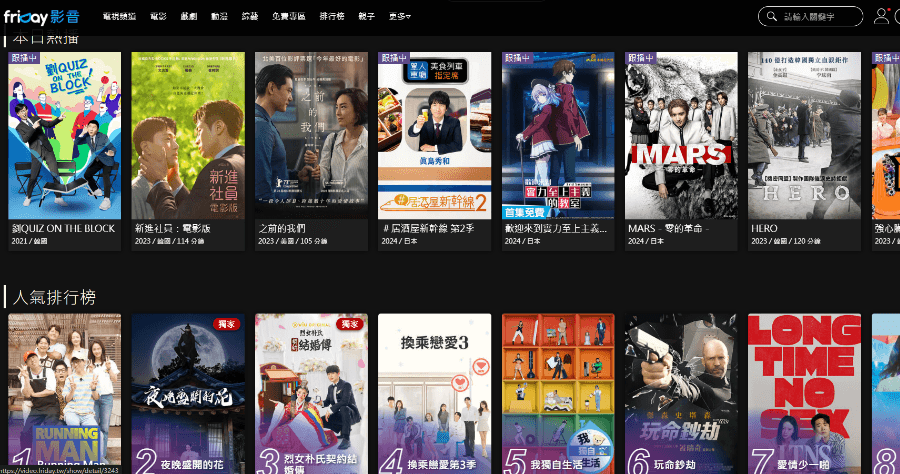Go to the 電影 section
This screenshot has width=900, height=474.
(158, 17)
